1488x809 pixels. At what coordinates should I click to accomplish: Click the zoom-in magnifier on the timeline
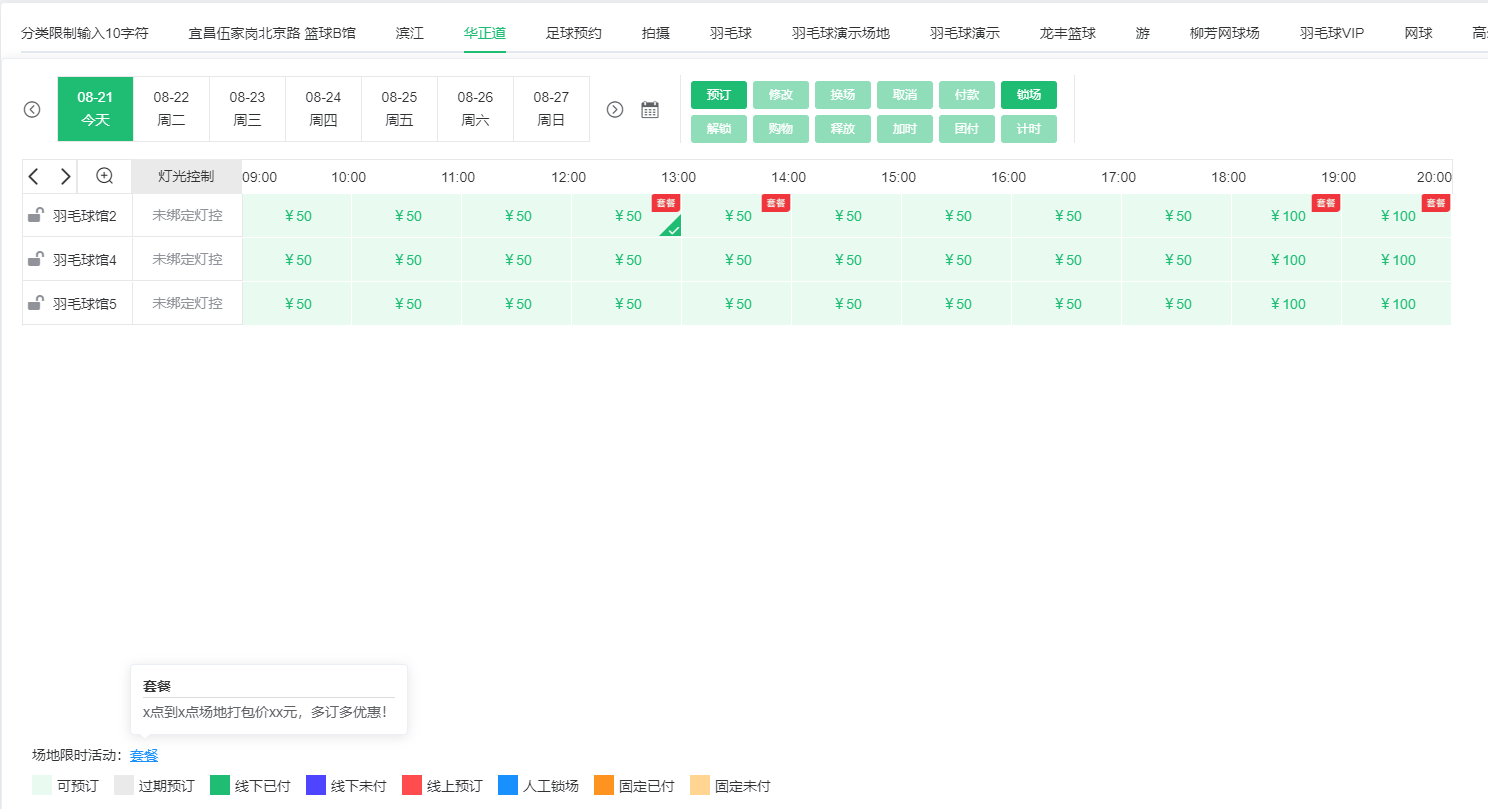tap(104, 176)
